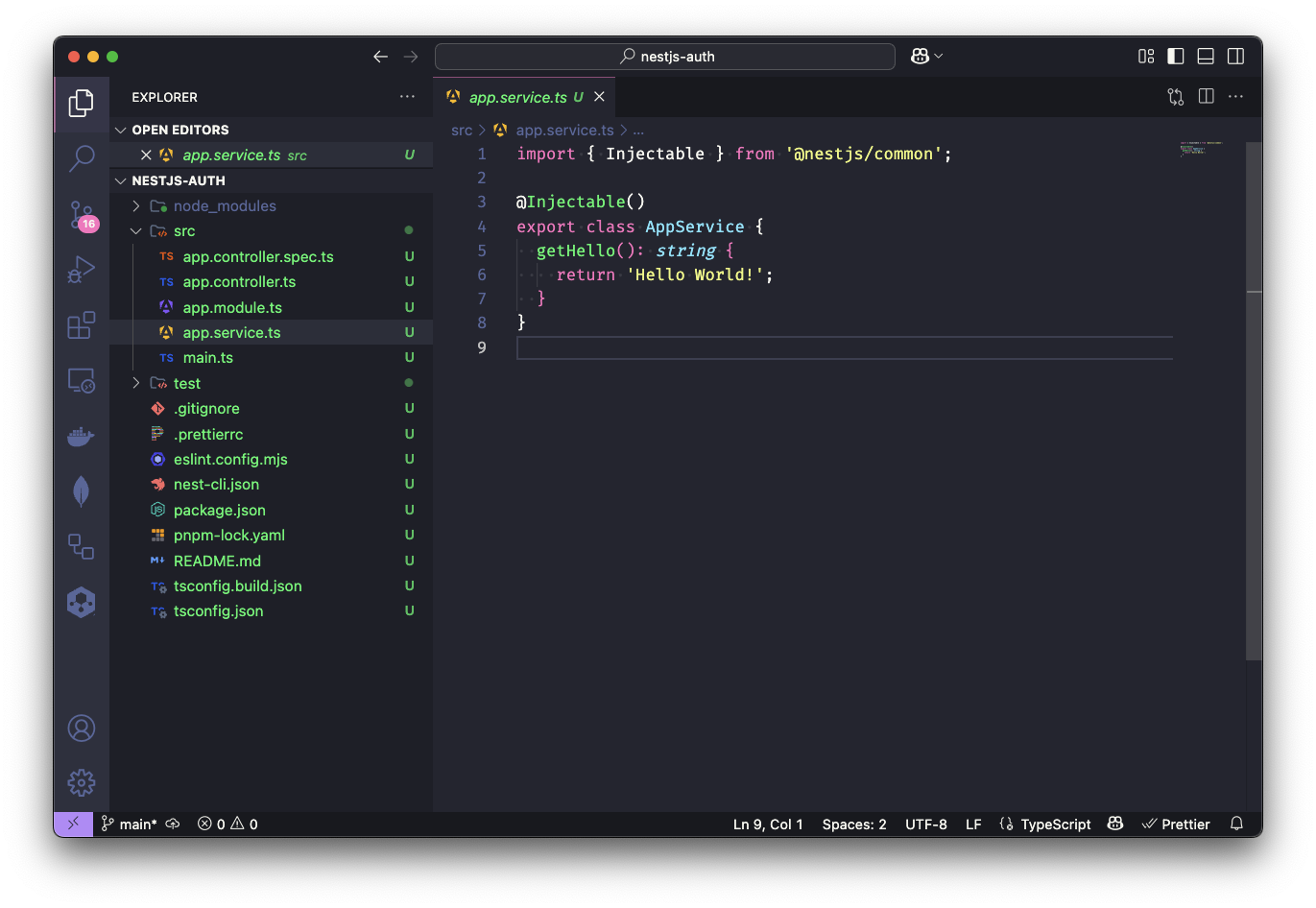Click the editor vertical scrollbar
This screenshot has height=908, width=1316.
pyautogui.click(x=1254, y=401)
